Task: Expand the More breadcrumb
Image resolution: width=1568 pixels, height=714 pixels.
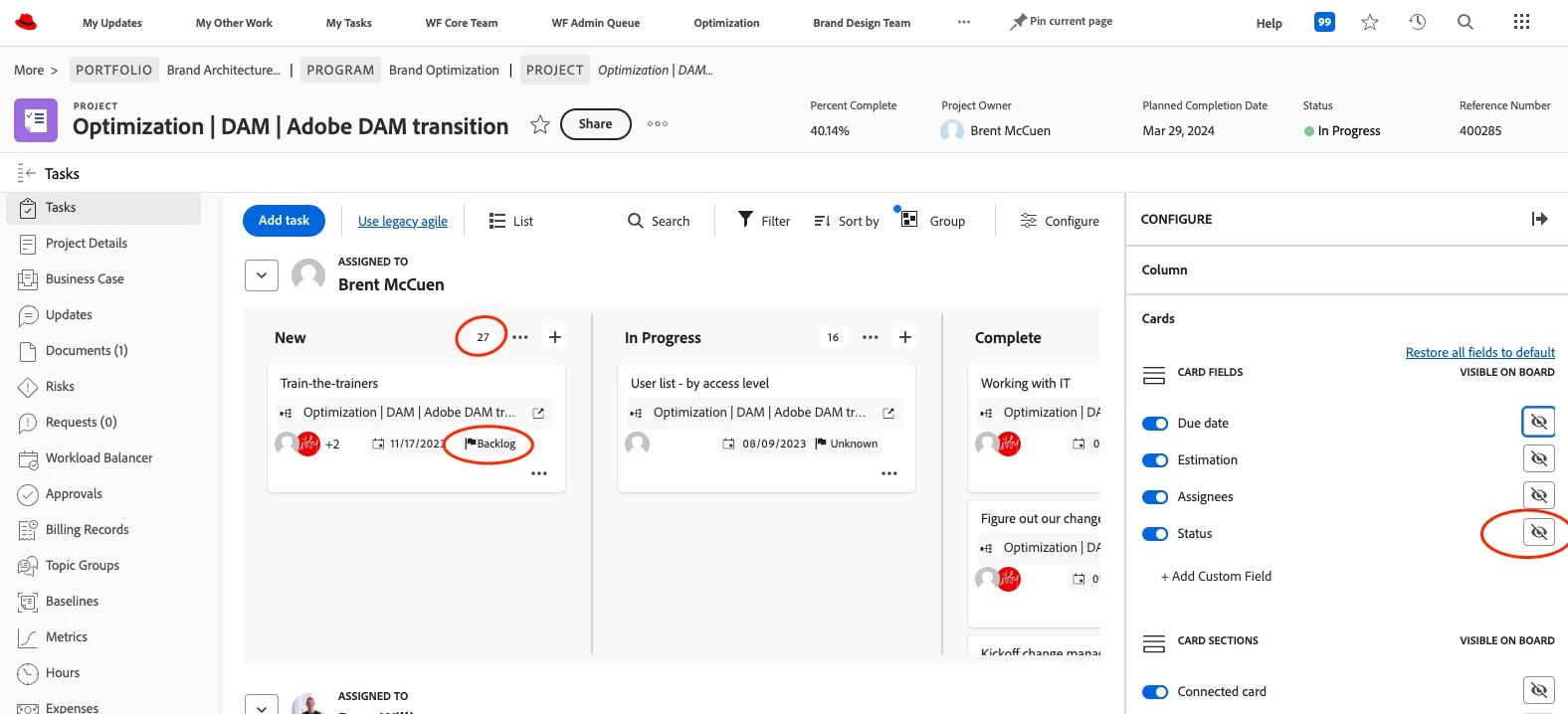Action: click(x=36, y=70)
